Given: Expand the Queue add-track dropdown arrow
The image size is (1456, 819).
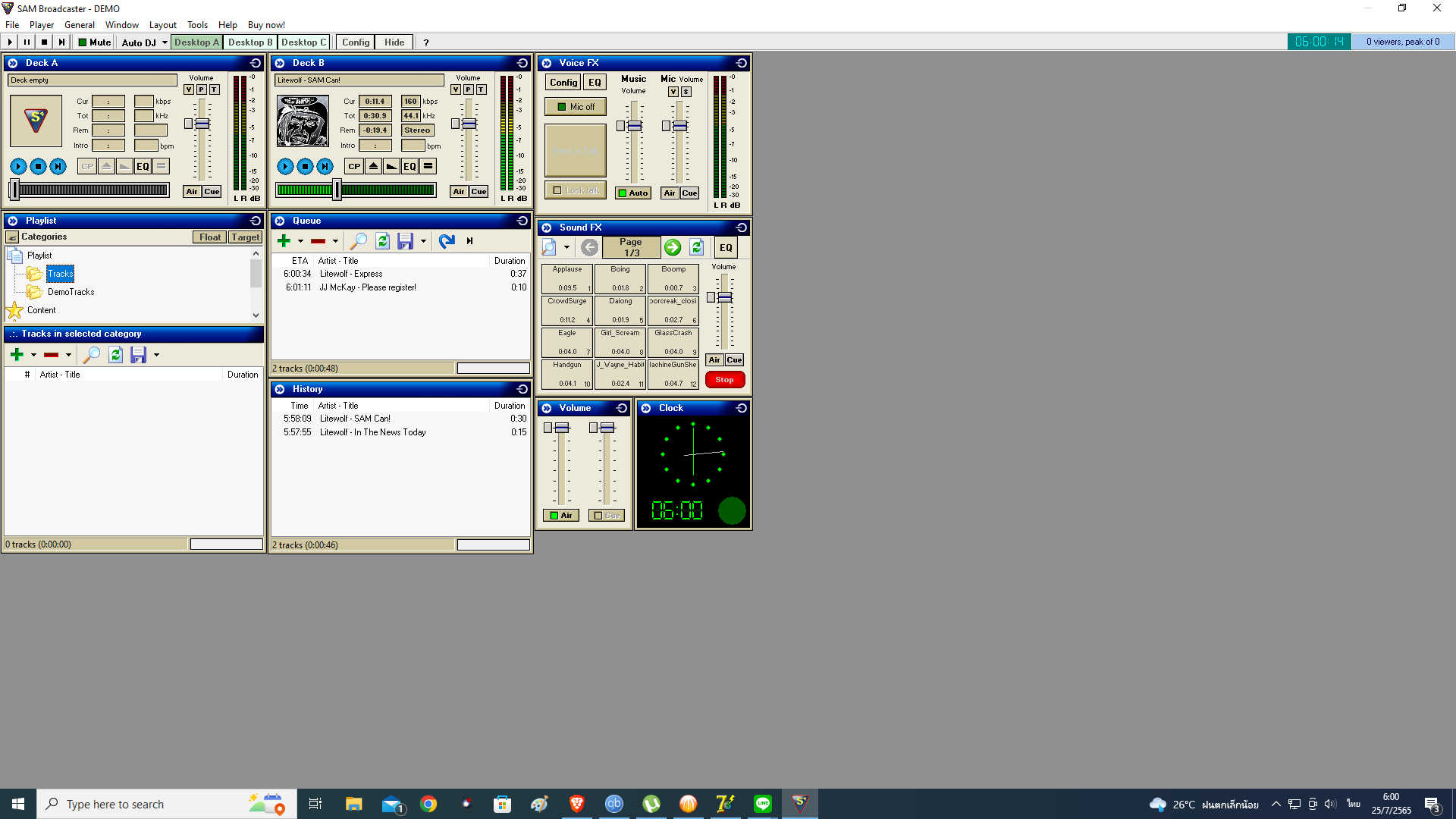Looking at the screenshot, I should (300, 241).
